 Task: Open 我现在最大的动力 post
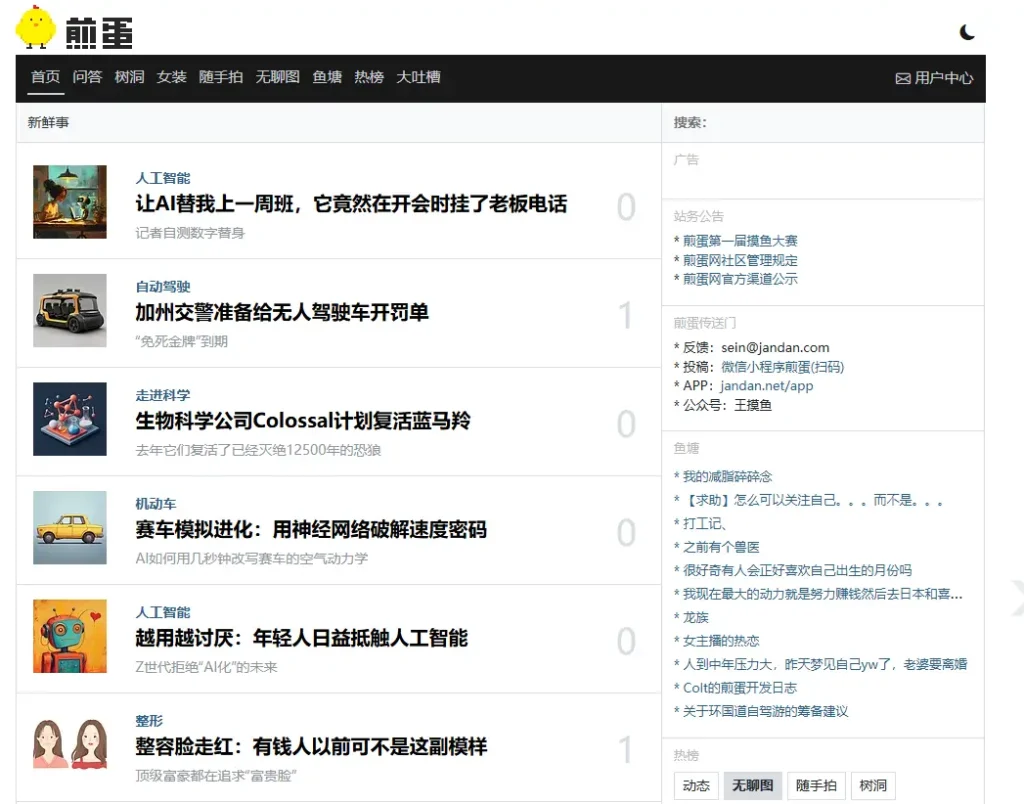822,594
